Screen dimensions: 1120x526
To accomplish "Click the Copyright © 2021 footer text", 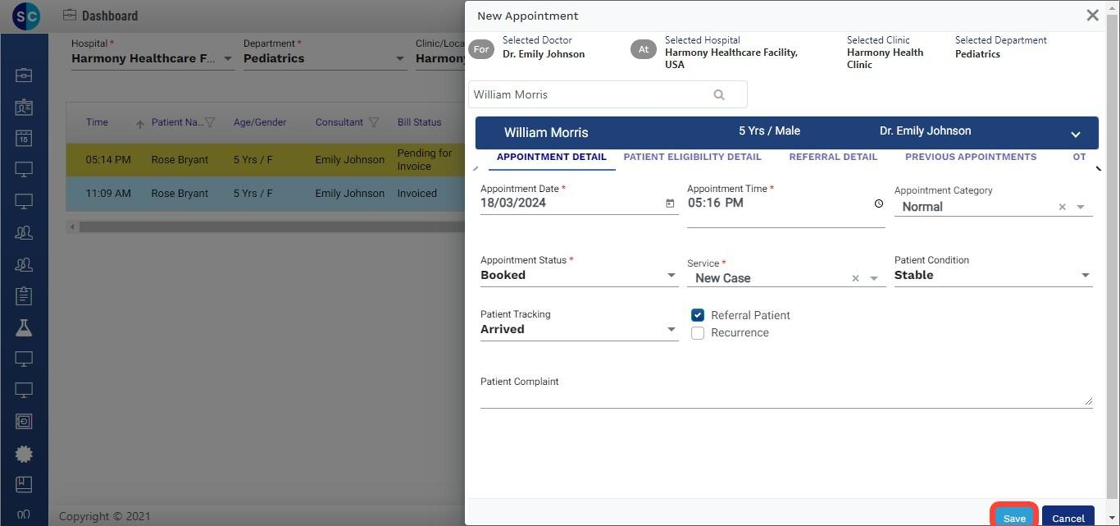I will [105, 516].
